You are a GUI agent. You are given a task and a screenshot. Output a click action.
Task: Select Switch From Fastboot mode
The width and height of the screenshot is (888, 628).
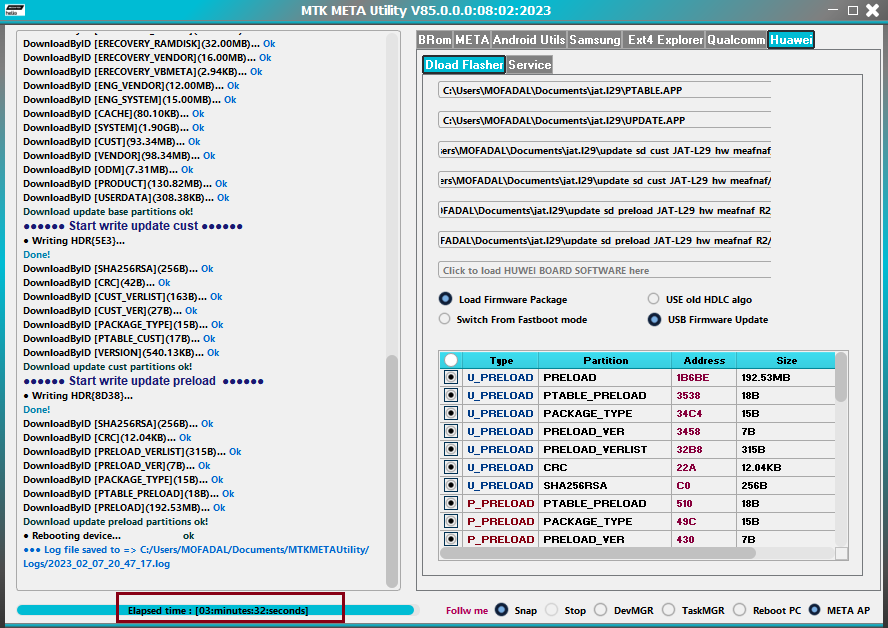point(444,318)
